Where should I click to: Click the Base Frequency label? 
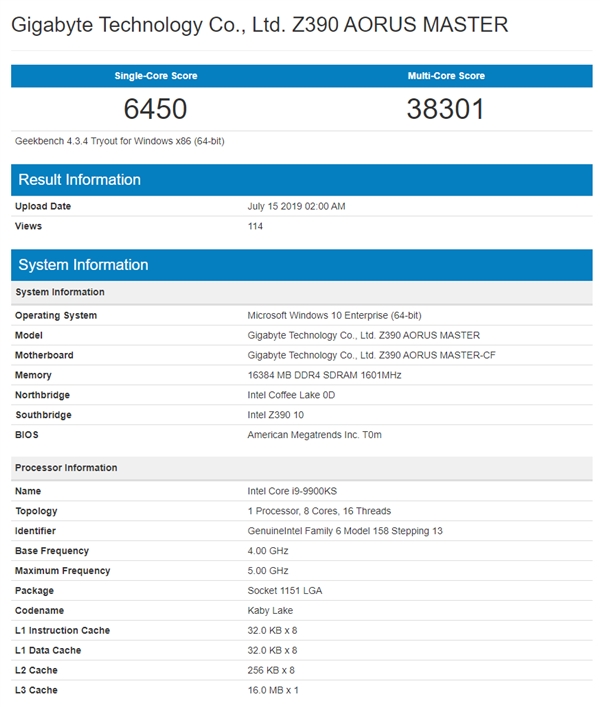click(x=52, y=551)
